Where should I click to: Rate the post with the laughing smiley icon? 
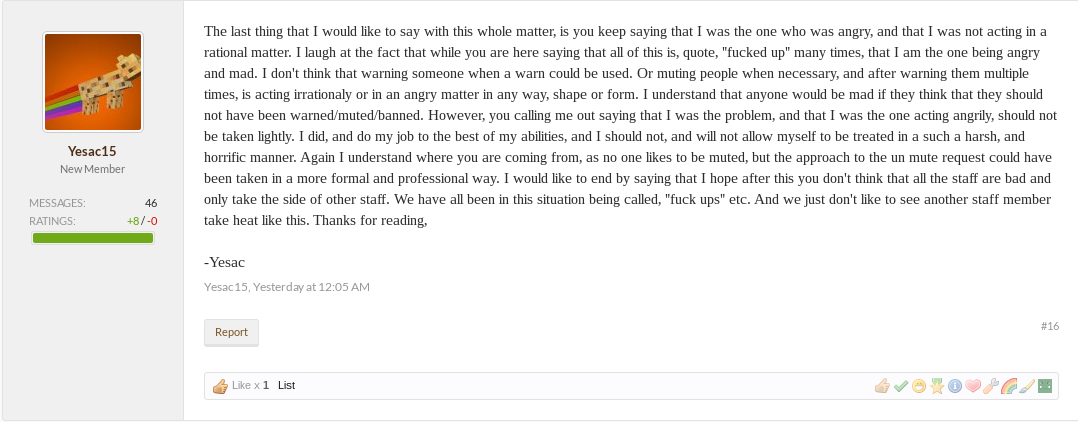coord(918,386)
